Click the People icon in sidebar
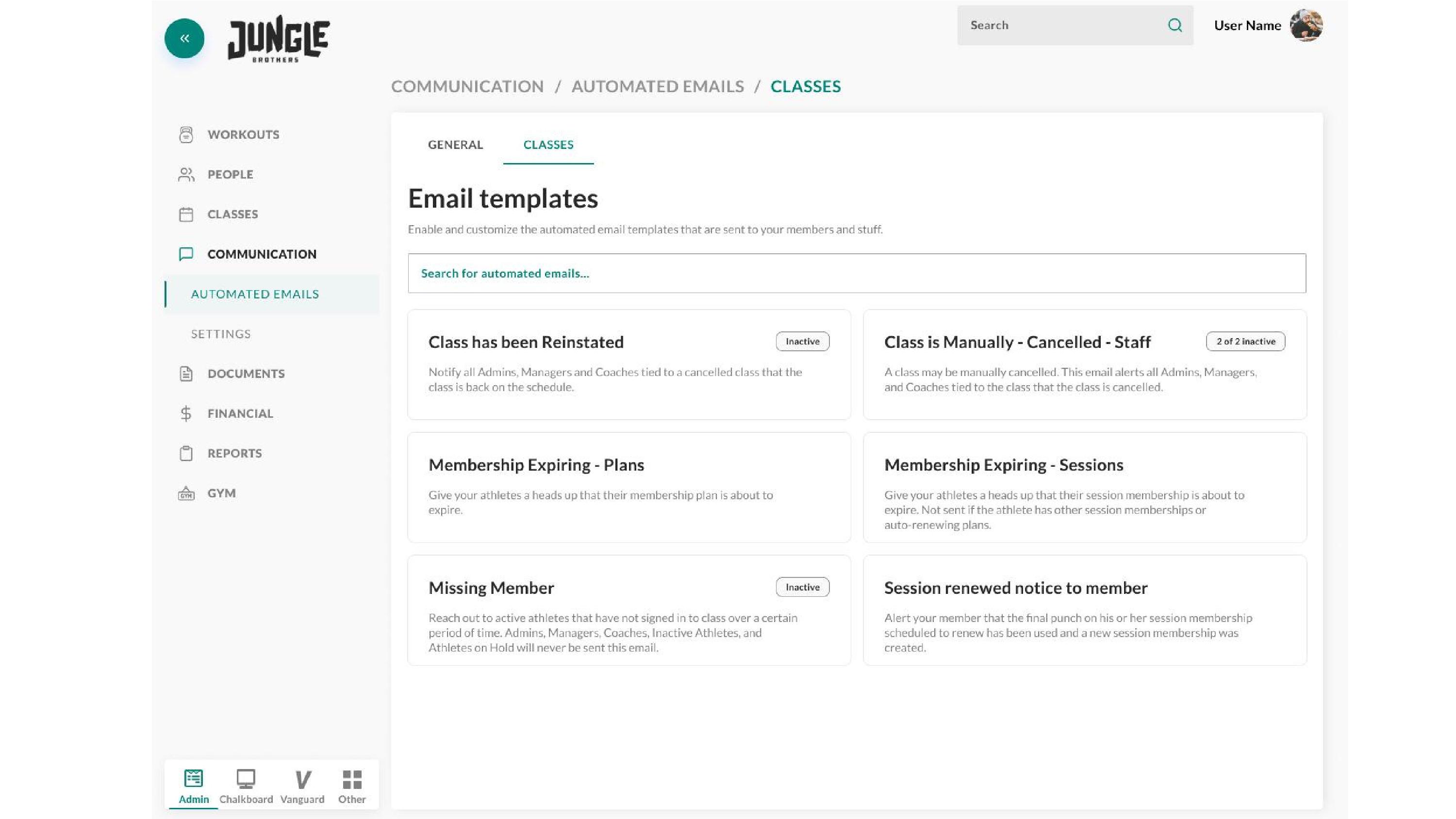 coord(186,175)
